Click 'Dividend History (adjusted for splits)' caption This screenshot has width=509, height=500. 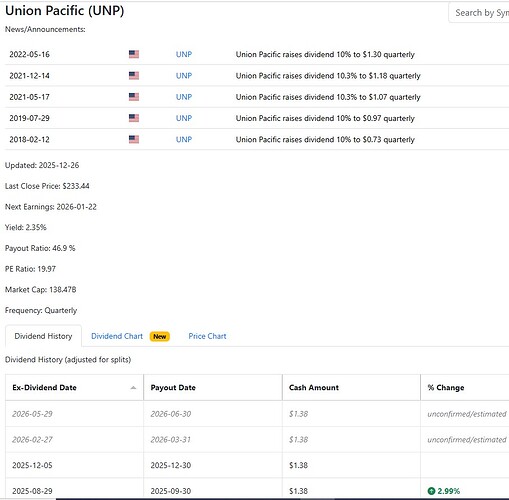click(x=68, y=360)
